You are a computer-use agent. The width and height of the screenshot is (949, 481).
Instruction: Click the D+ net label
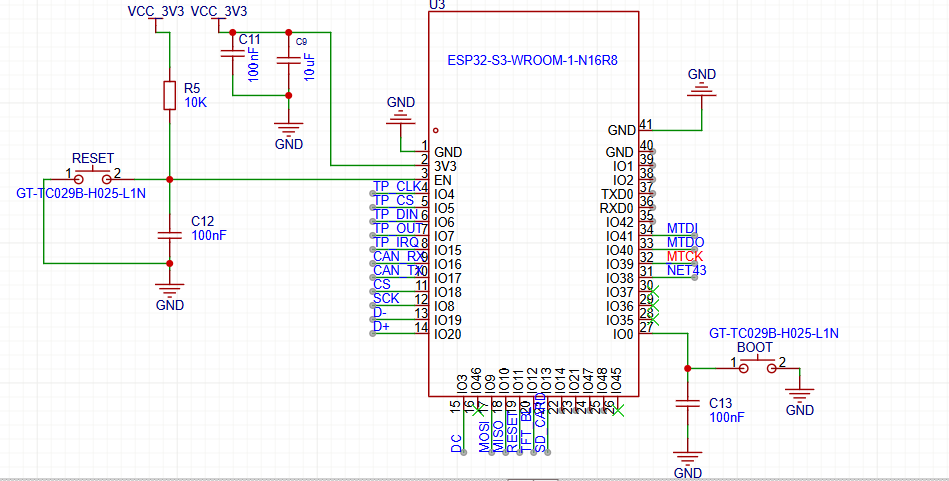(x=381, y=326)
